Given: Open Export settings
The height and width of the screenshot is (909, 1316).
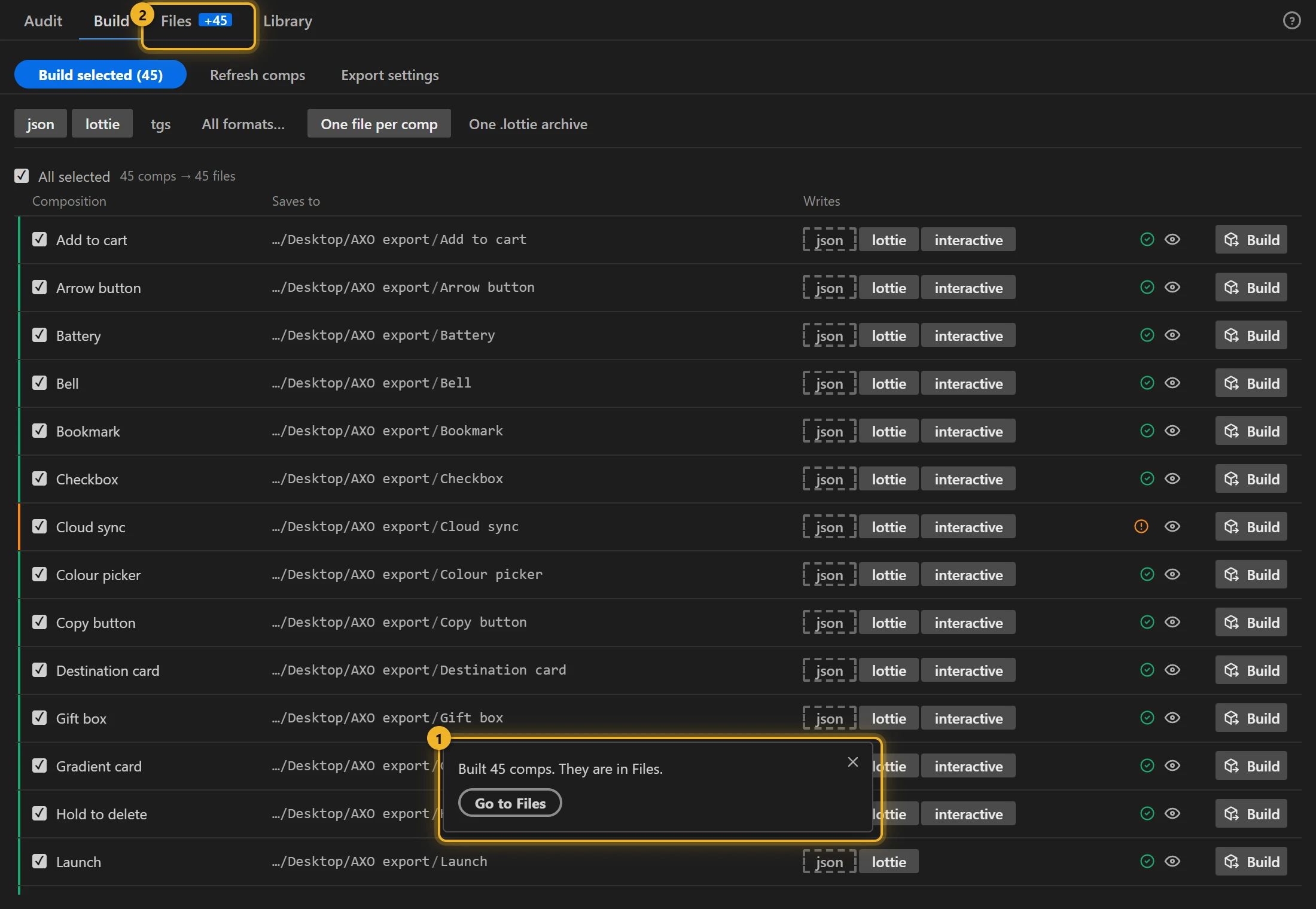Looking at the screenshot, I should coord(390,75).
